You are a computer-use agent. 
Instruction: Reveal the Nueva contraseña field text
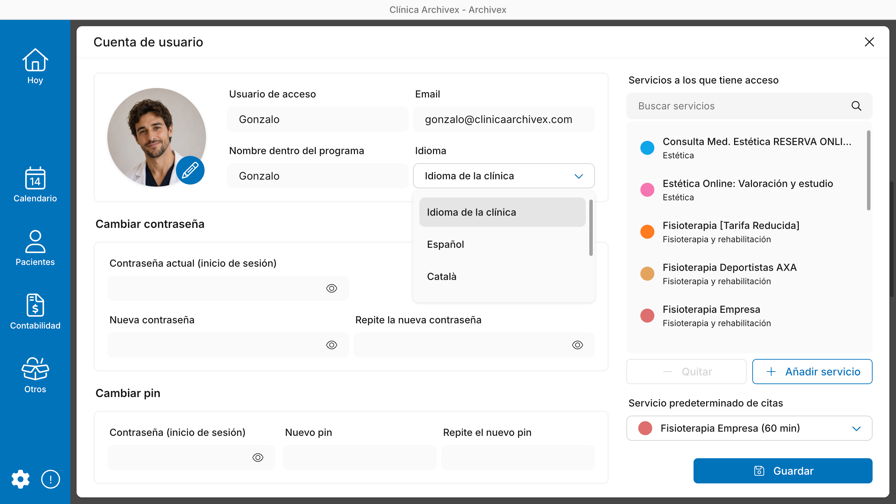point(331,345)
